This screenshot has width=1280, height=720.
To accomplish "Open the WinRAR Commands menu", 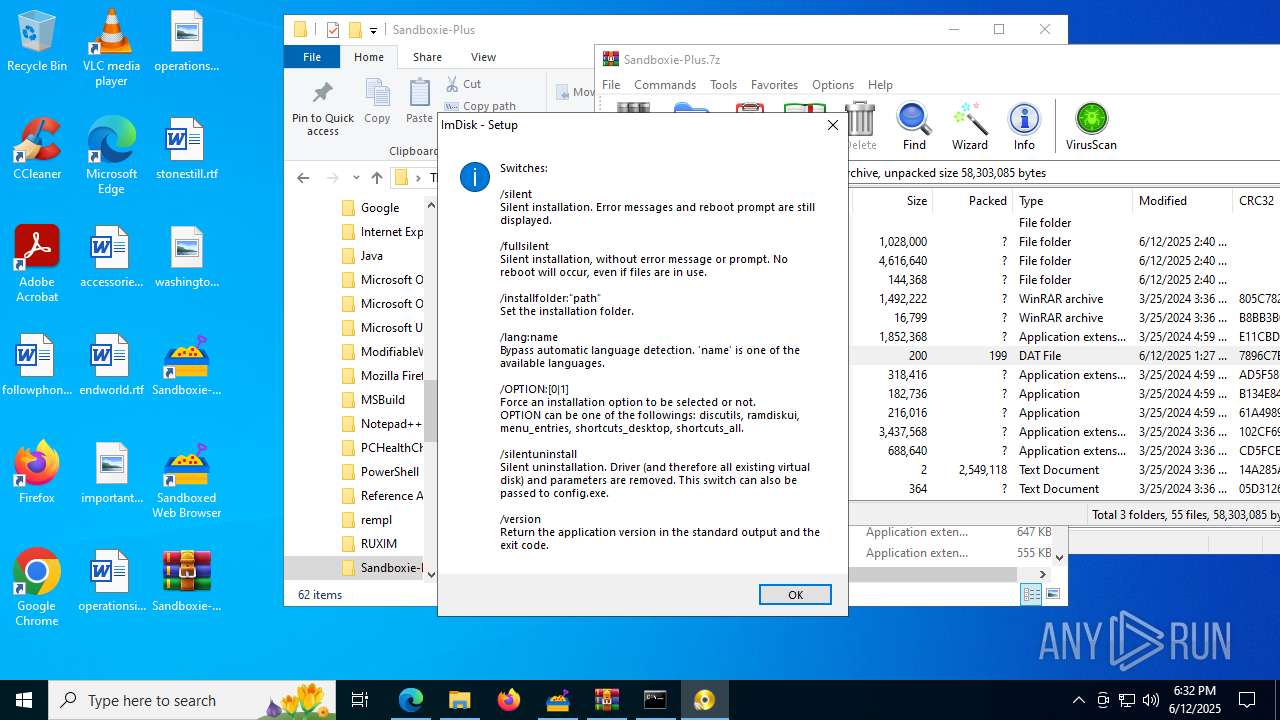I will (664, 84).
